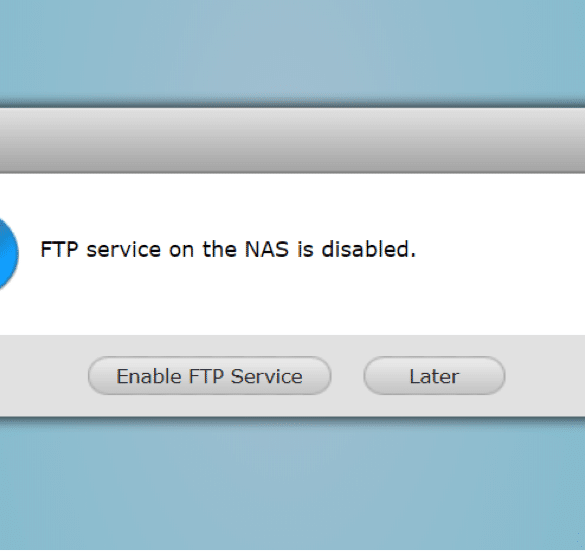Click the blue desktop background below the dialog

pos(292,485)
